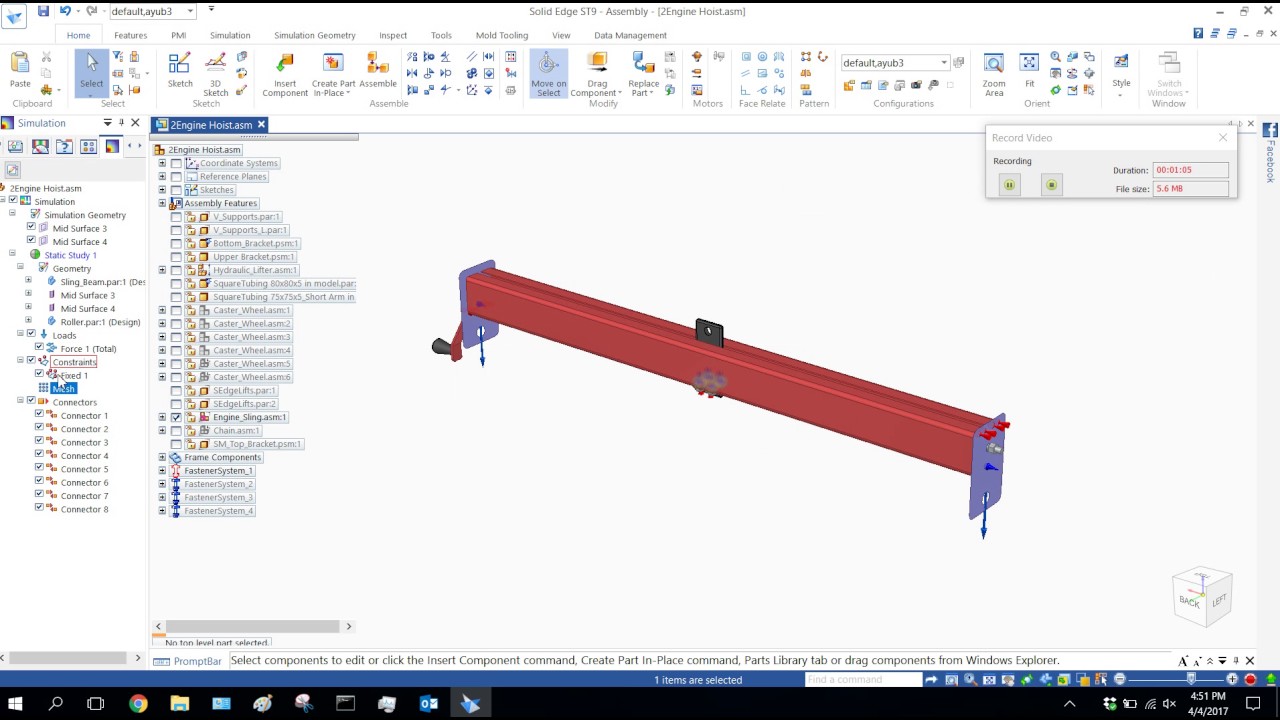1280x720 pixels.
Task: Check the Reference Planes checkbox
Action: pyautogui.click(x=176, y=176)
